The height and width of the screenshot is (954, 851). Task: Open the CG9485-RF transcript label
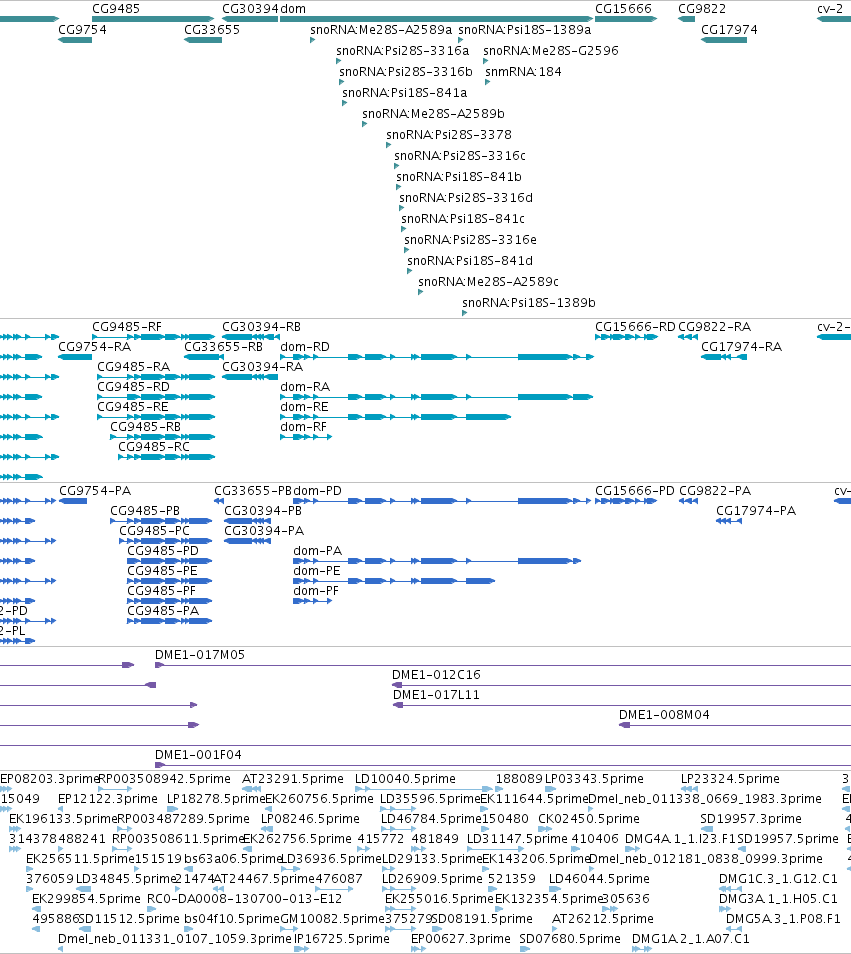[127, 327]
